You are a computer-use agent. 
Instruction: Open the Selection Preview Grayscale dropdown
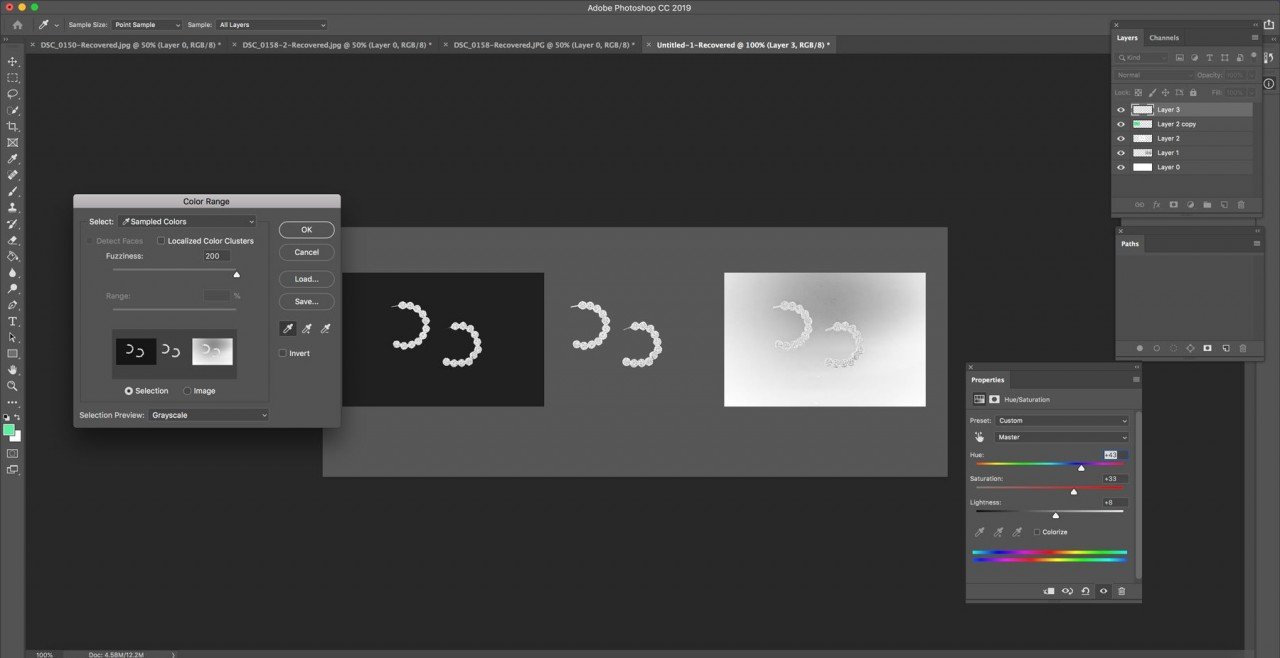tap(208, 415)
